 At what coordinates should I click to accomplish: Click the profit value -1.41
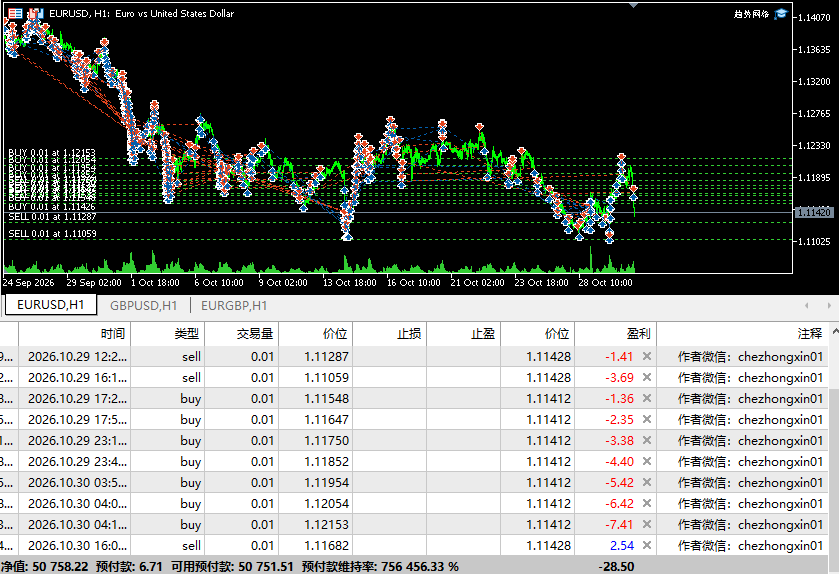(x=620, y=356)
